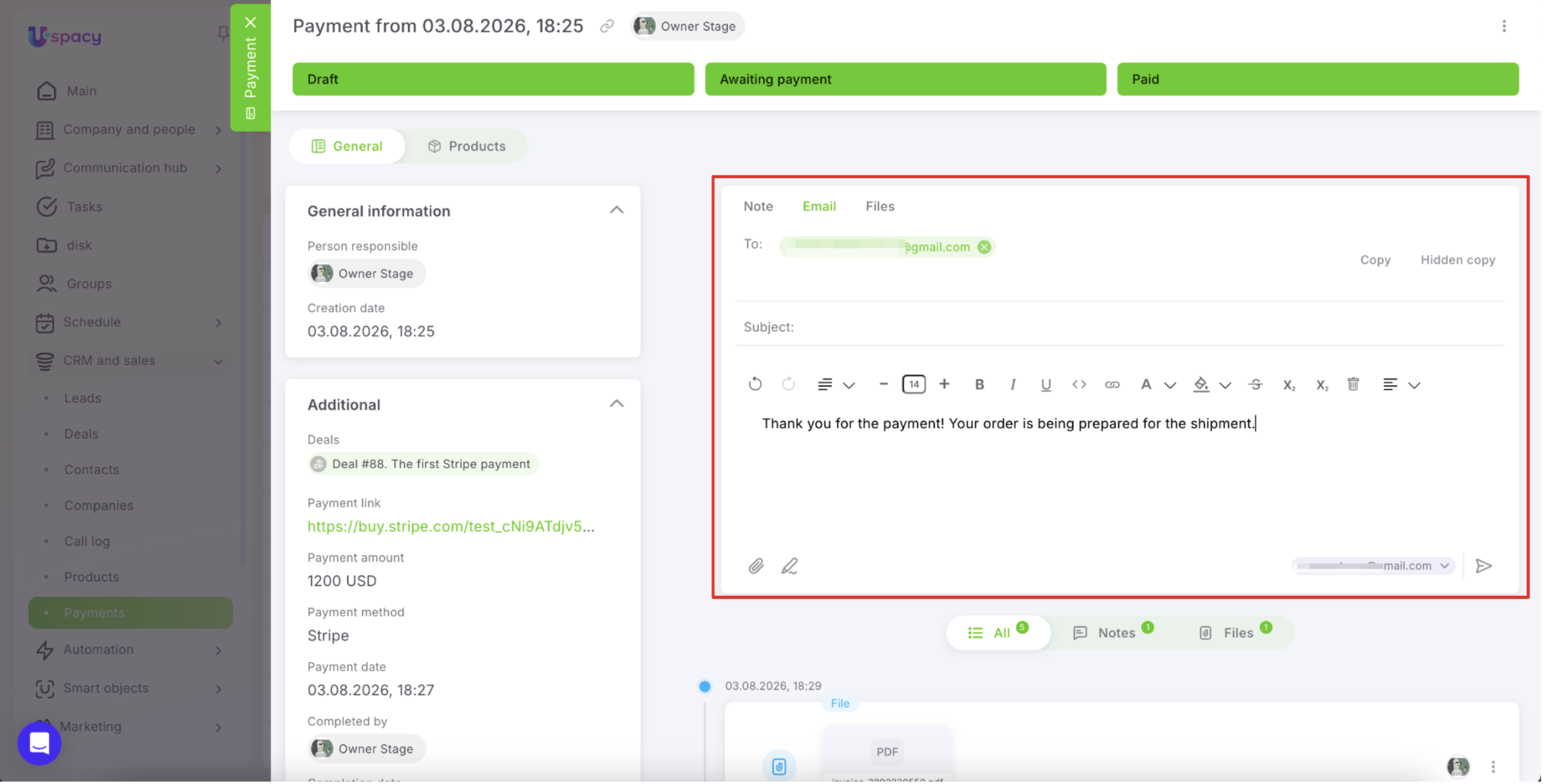Select the Email tab
1555x784 pixels.
pos(819,206)
